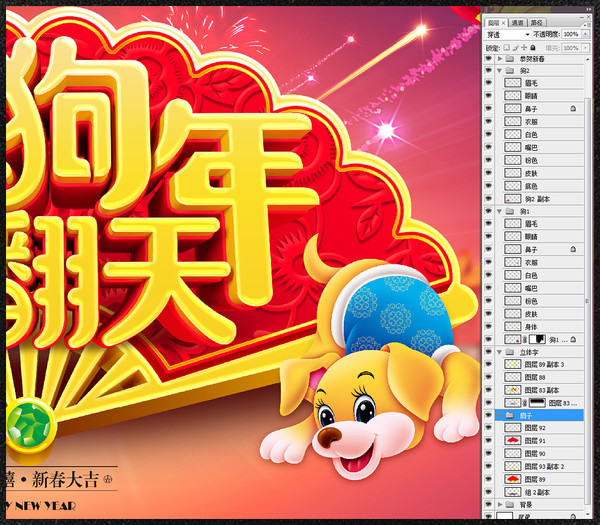Collapse the 狗1 group

click(x=499, y=211)
